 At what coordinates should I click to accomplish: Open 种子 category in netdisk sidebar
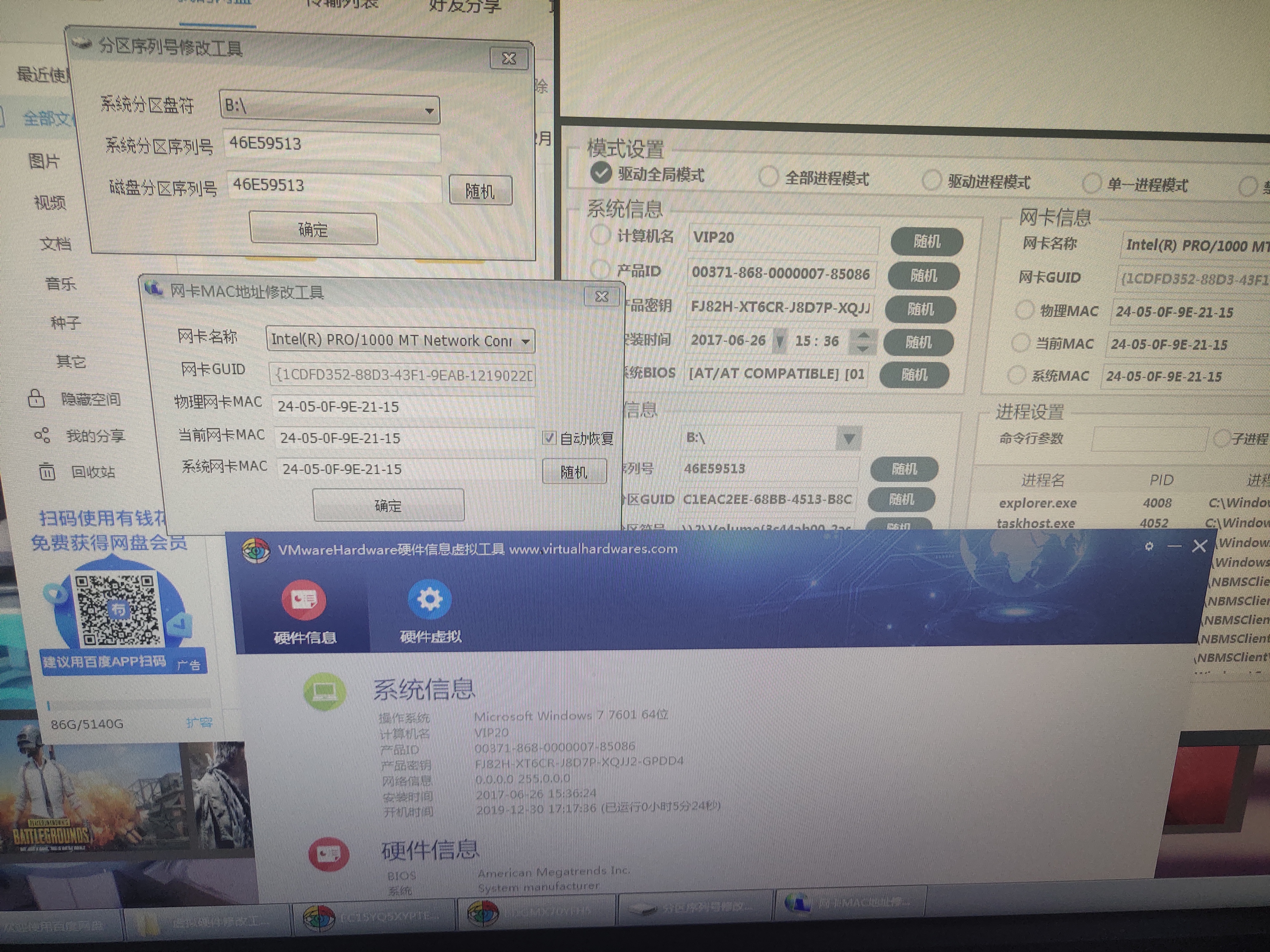66,322
